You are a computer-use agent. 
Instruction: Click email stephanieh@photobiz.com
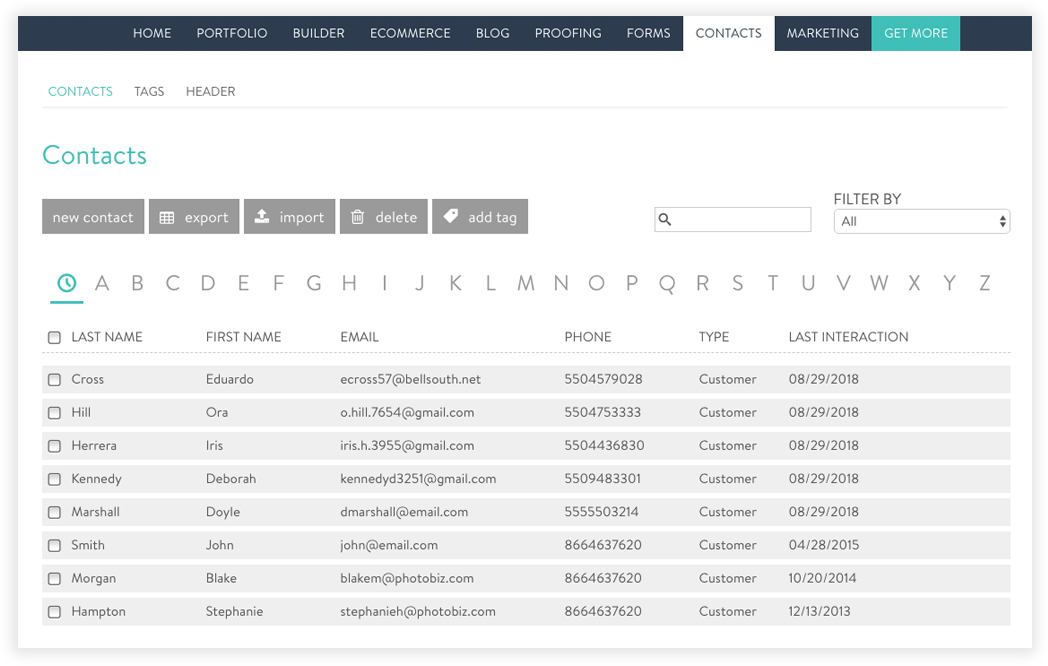pos(418,611)
